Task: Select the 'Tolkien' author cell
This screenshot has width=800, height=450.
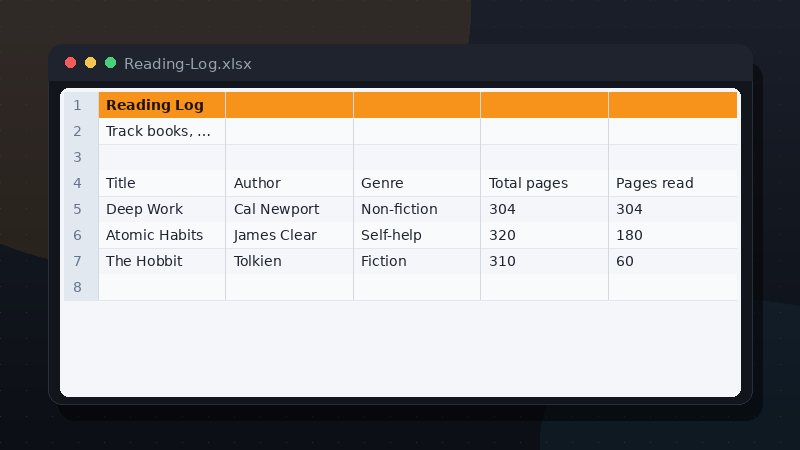Action: click(x=289, y=261)
